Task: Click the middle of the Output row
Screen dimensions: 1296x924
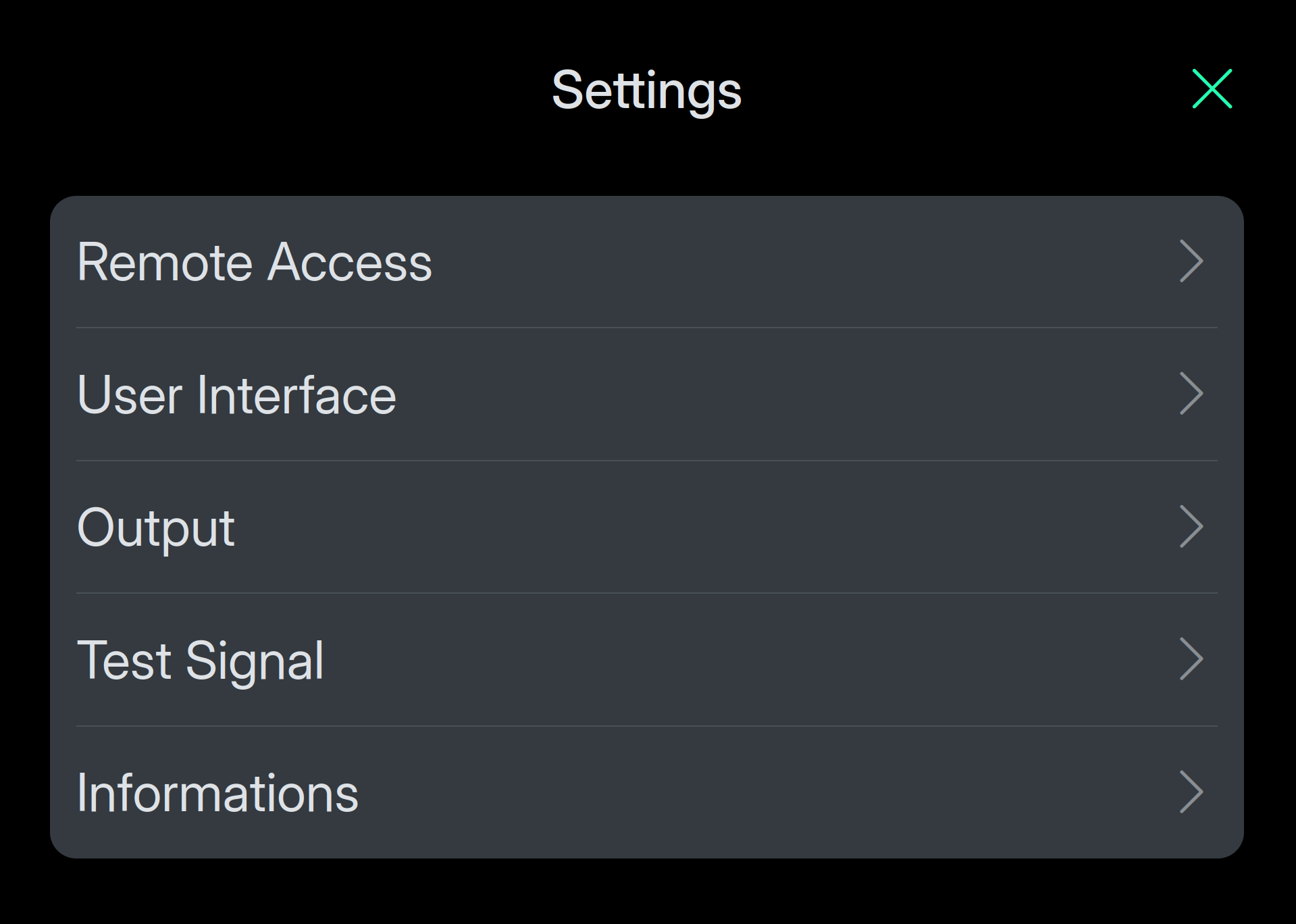Action: point(646,527)
